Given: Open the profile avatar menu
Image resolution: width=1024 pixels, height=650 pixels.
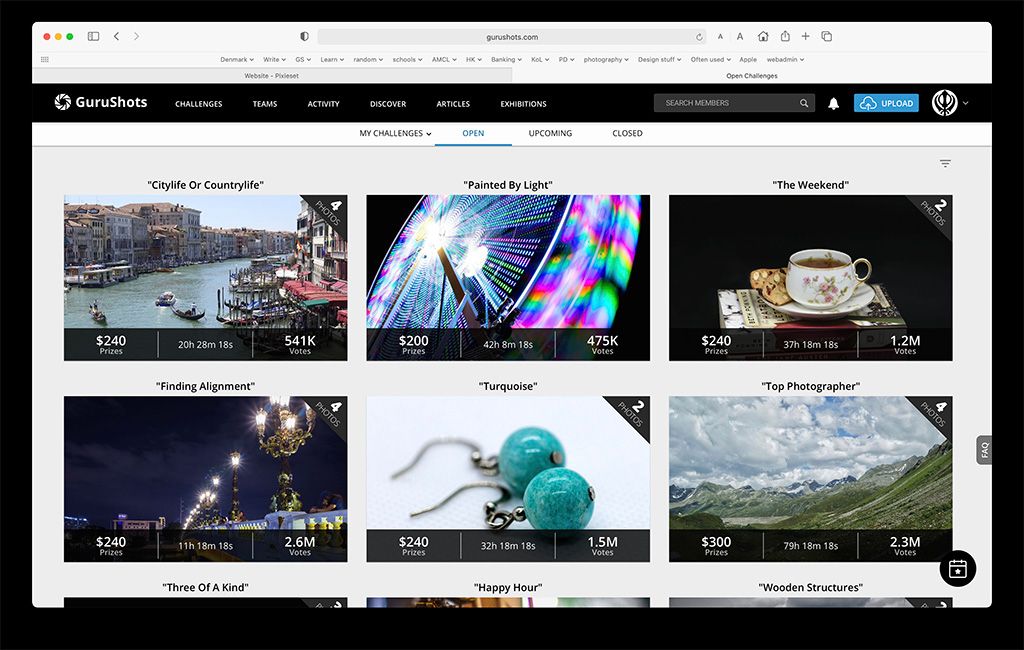Looking at the screenshot, I should coord(944,103).
